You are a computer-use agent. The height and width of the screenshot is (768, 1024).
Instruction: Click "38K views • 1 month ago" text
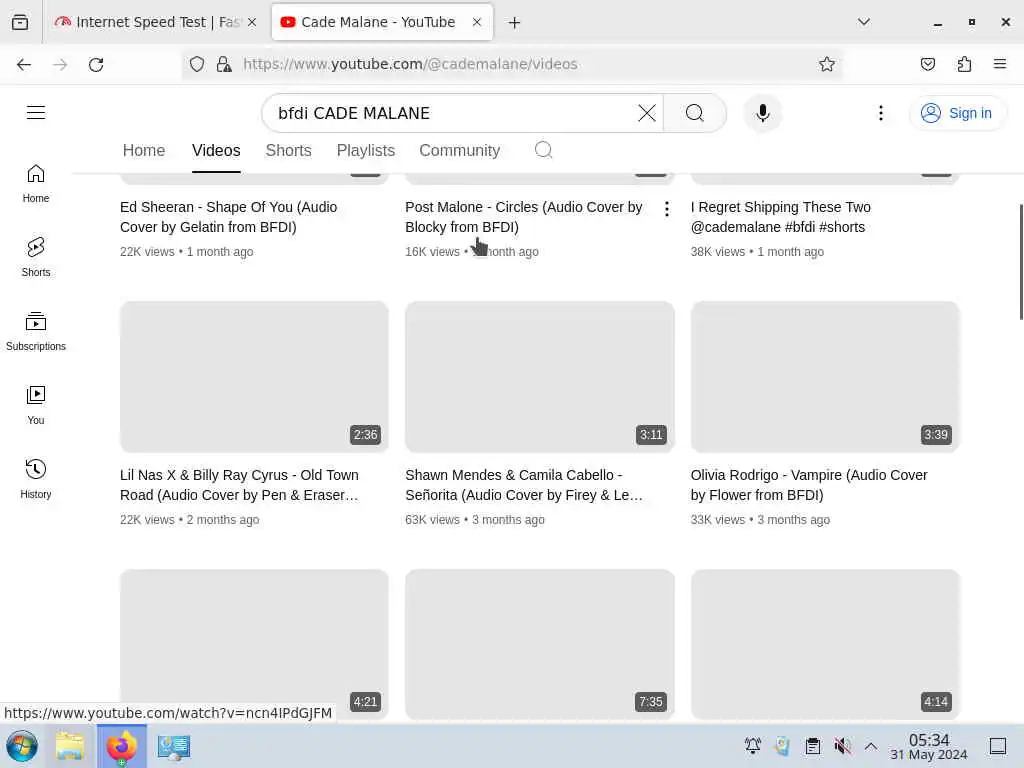757,252
